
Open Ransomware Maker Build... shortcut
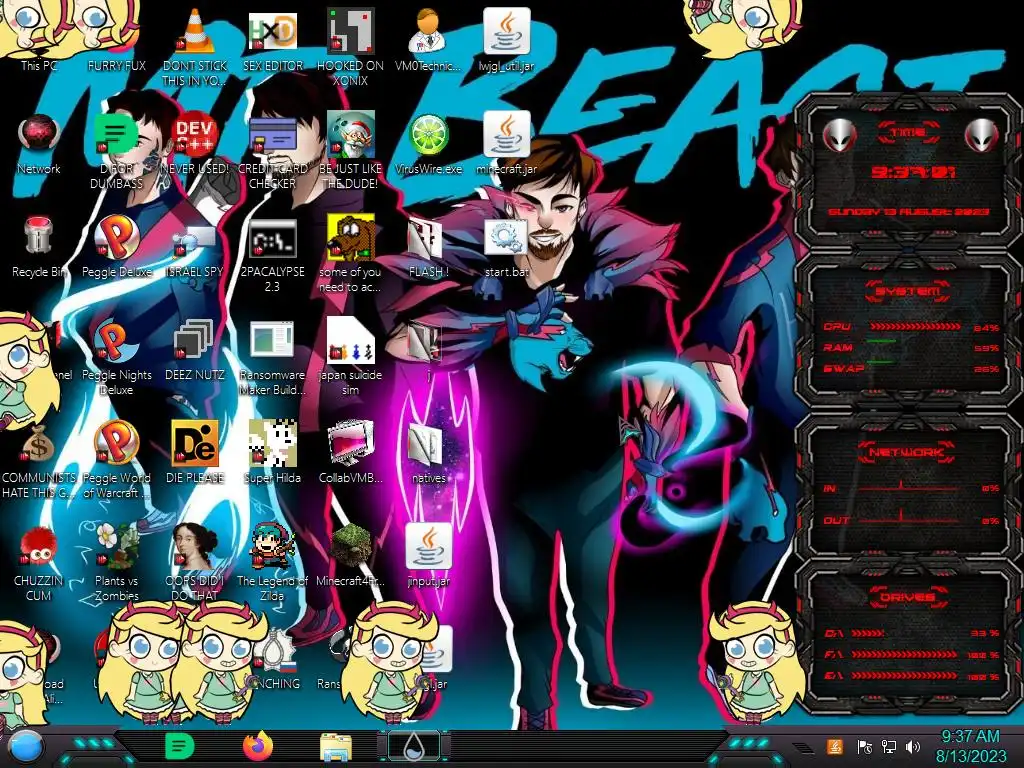(272, 341)
